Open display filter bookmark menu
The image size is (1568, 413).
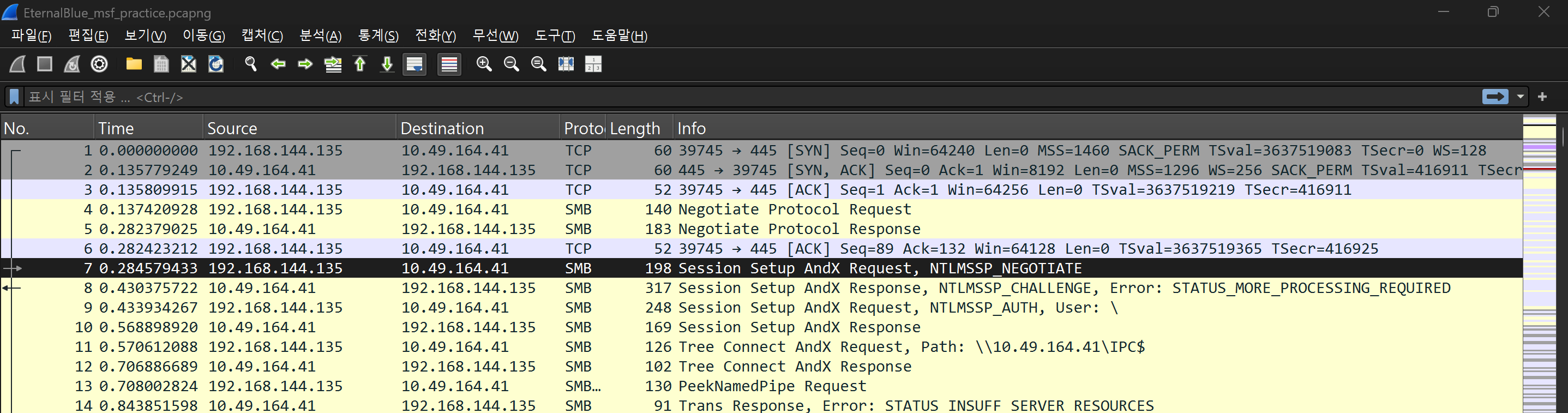click(14, 97)
